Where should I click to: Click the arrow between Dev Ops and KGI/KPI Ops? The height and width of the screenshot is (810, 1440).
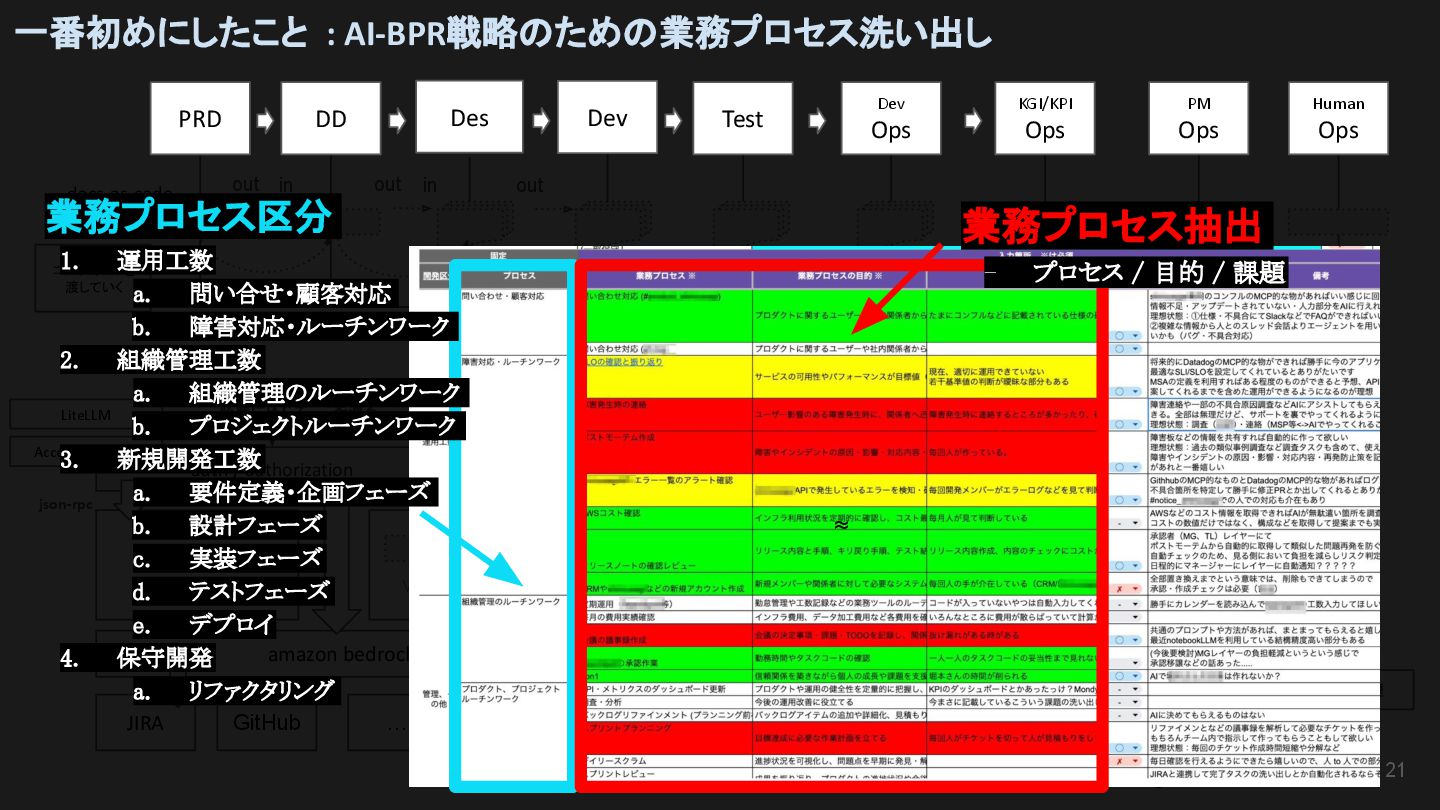(974, 120)
